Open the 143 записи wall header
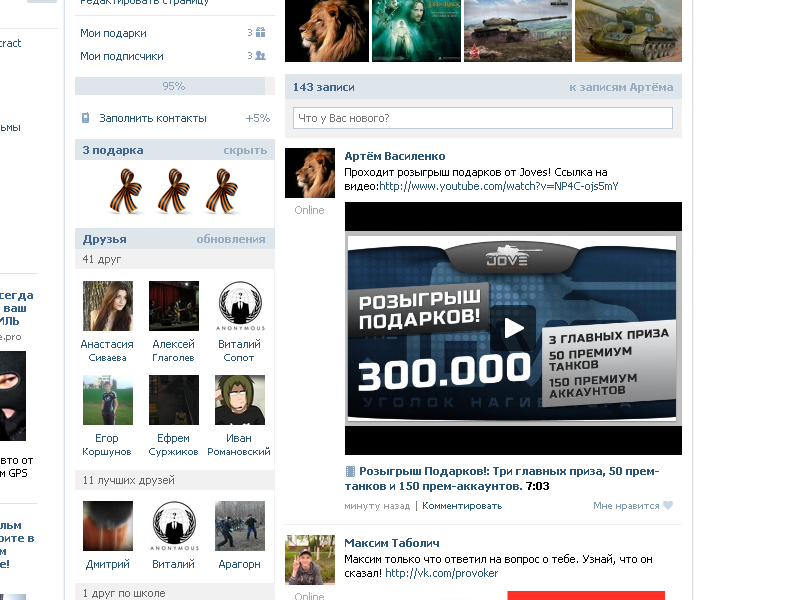This screenshot has width=800, height=600. click(323, 87)
